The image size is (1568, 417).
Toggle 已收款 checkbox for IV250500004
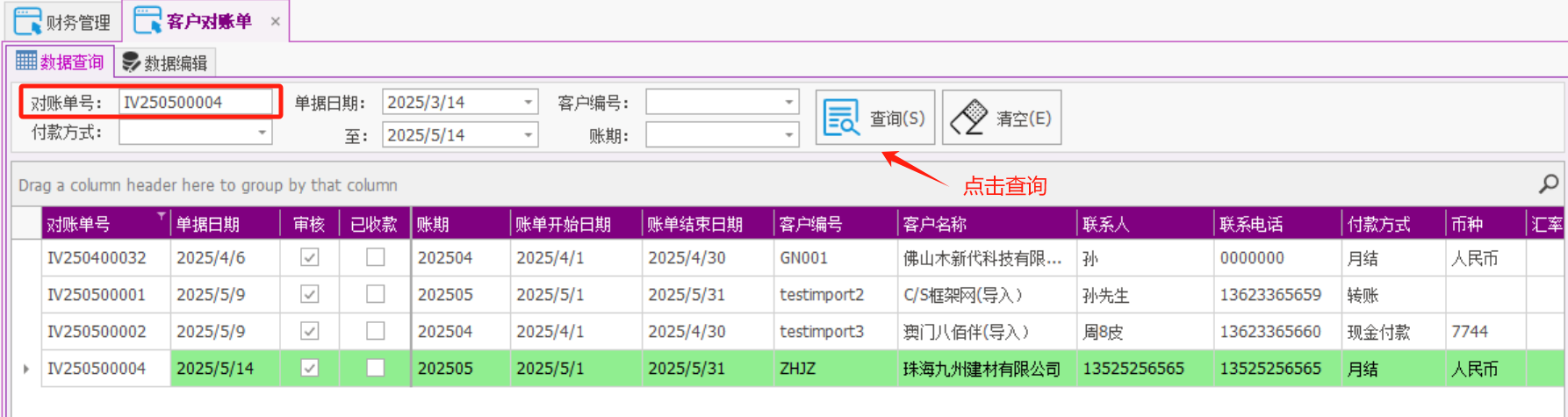tap(375, 368)
